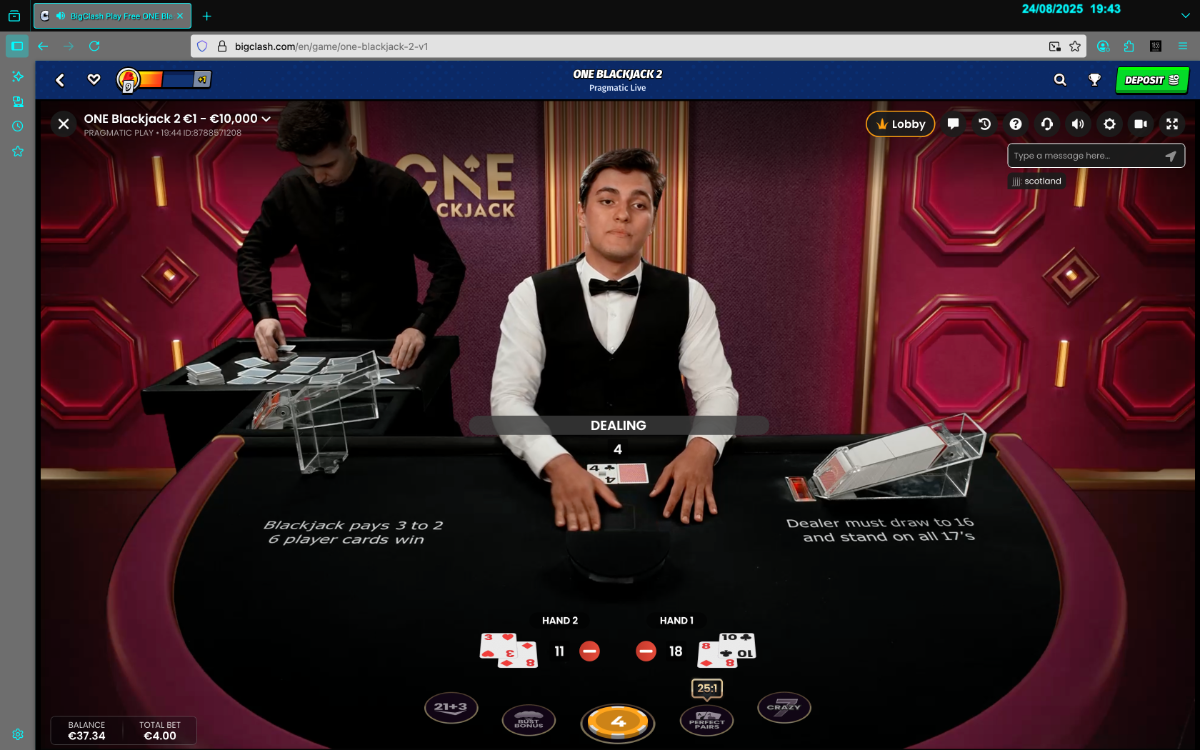Open the tab overview icon

[x=14, y=16]
